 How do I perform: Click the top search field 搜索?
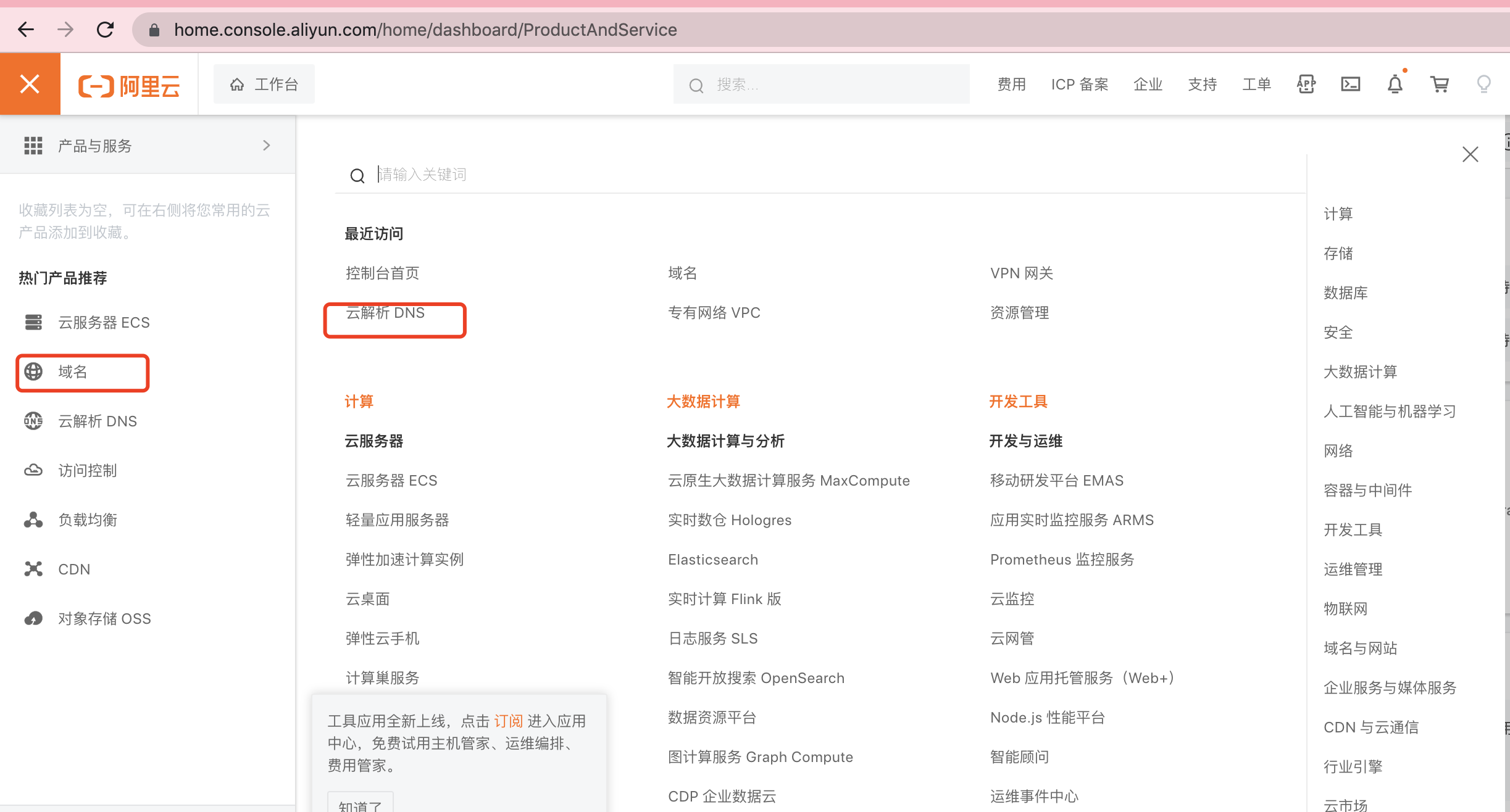pyautogui.click(x=821, y=85)
